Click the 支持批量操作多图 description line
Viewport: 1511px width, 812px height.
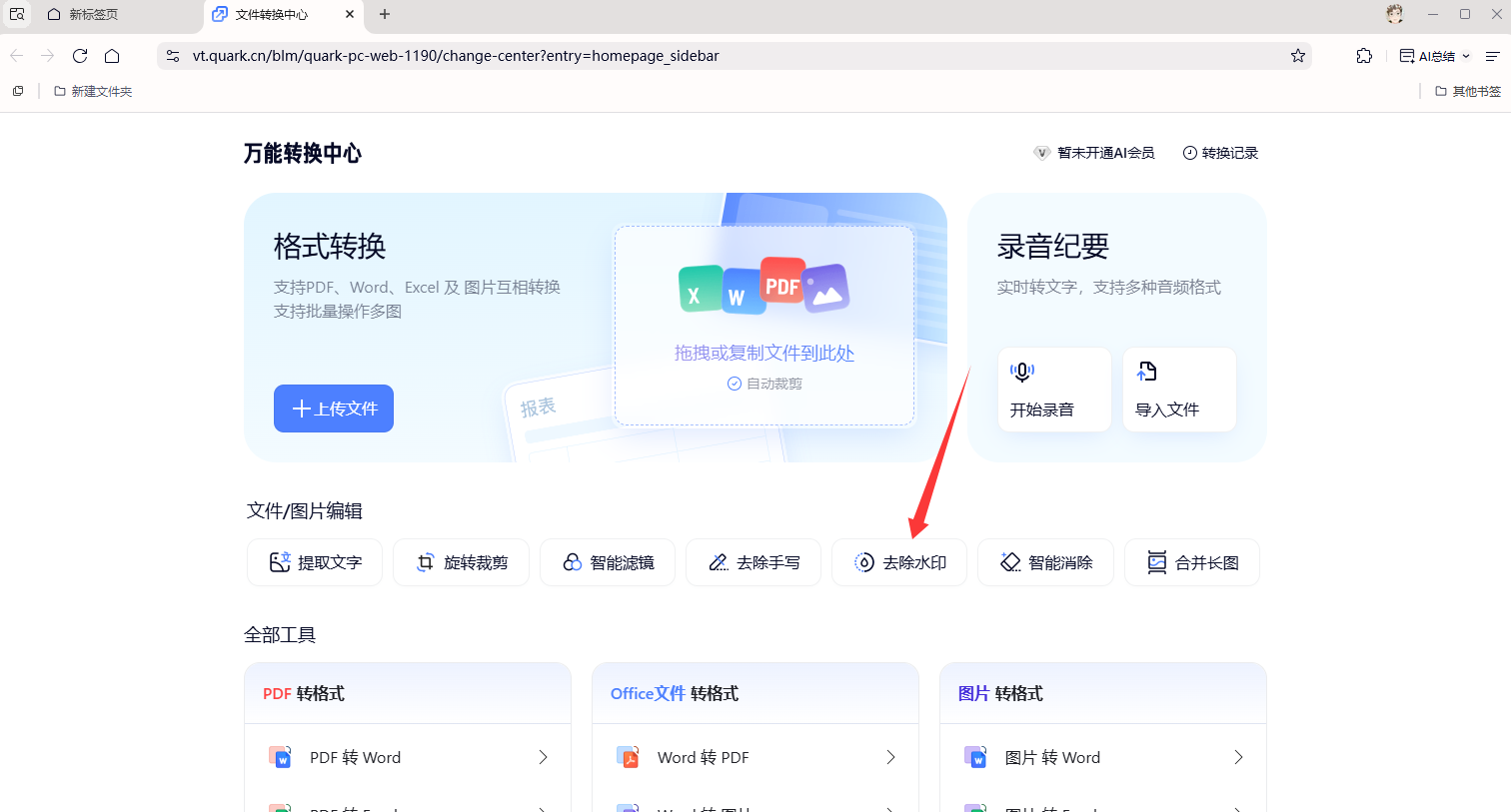338,312
